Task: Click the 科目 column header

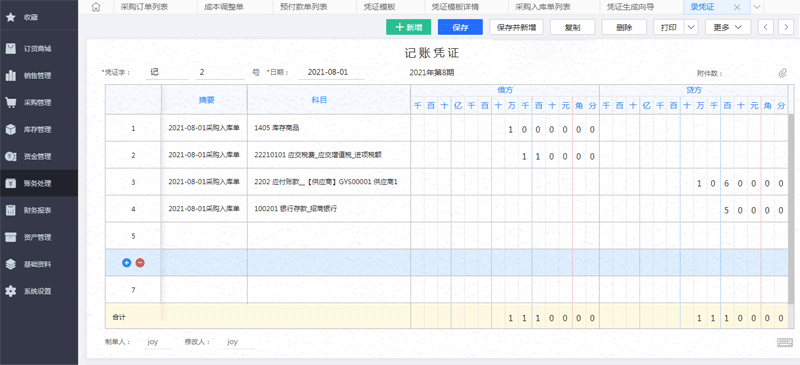Action: click(x=329, y=100)
